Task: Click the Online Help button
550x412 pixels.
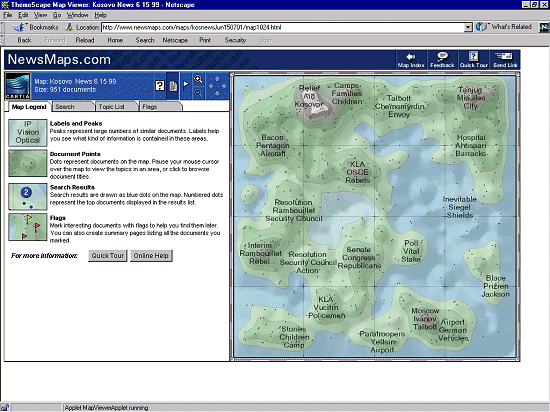Action: [x=151, y=256]
